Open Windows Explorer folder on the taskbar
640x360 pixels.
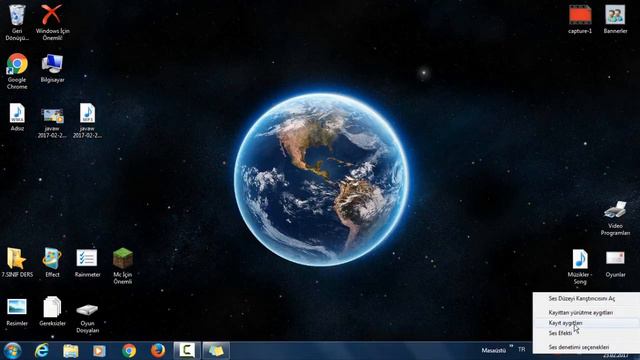click(x=71, y=351)
